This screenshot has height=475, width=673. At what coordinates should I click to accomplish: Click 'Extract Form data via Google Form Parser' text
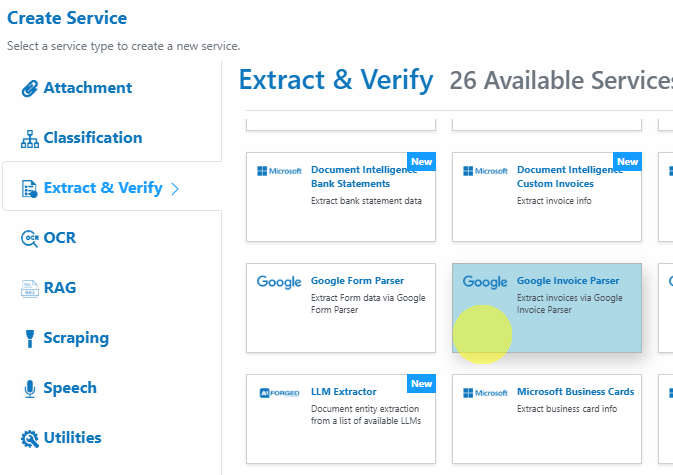[368, 304]
